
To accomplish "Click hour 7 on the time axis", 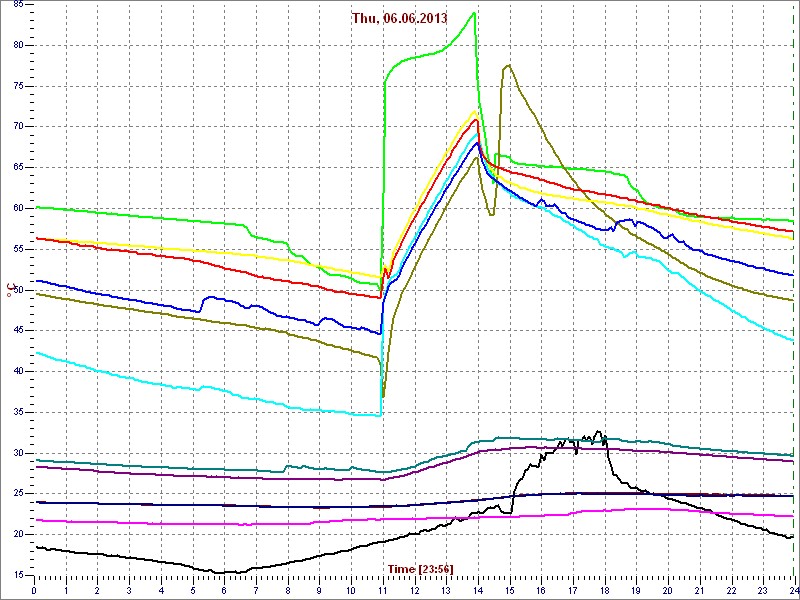I will 256,589.
